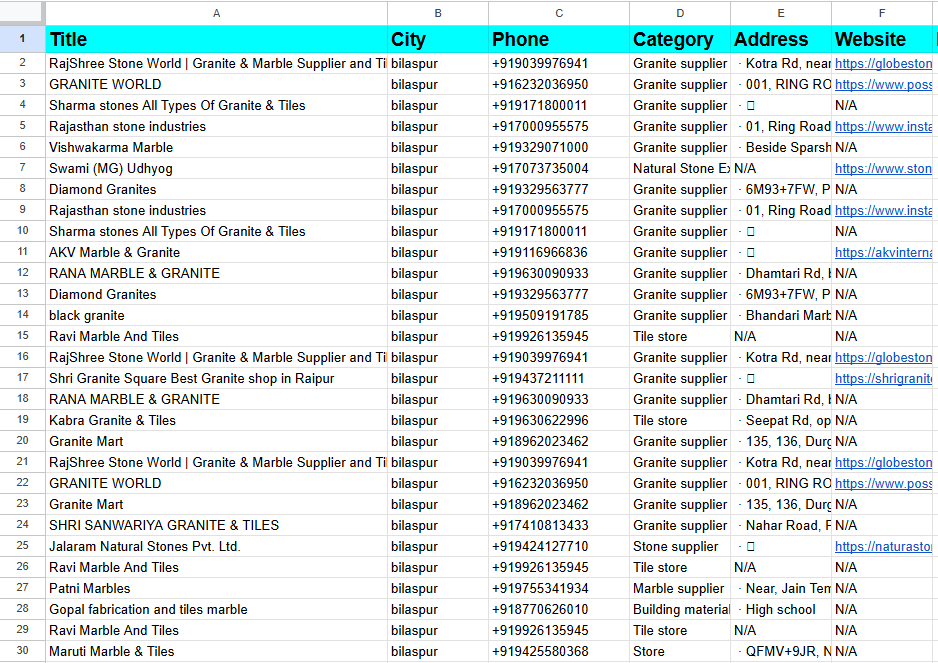Select phone +918770626010 cell
The image size is (938, 663).
tap(559, 609)
